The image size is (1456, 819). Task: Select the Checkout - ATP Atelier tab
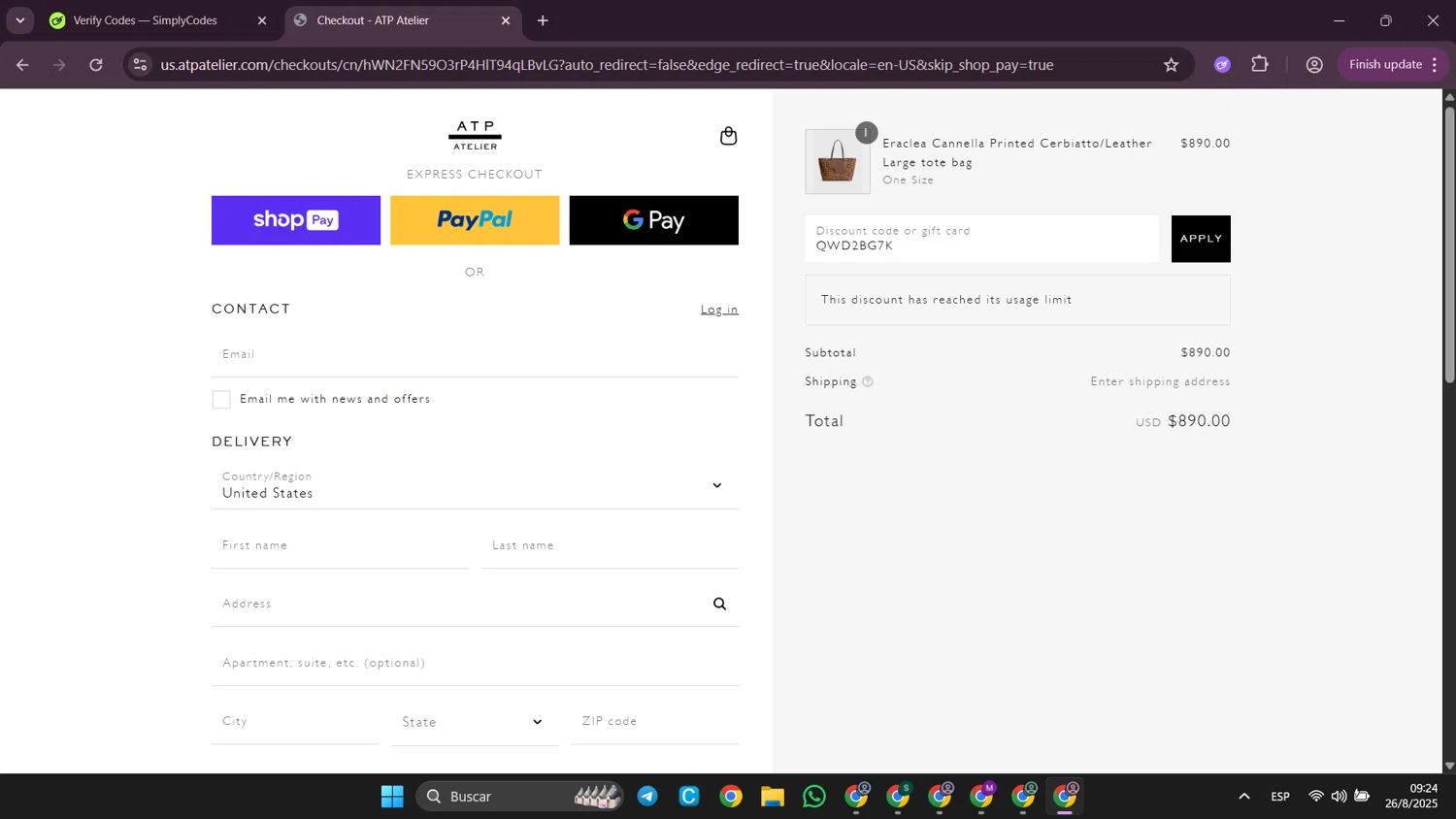403,20
